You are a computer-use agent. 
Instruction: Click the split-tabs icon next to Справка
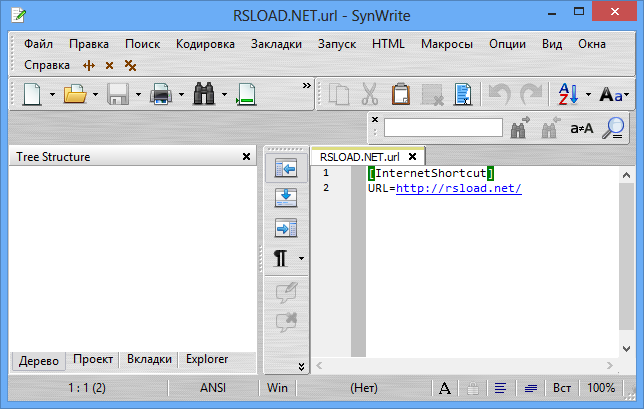pyautogui.click(x=89, y=65)
